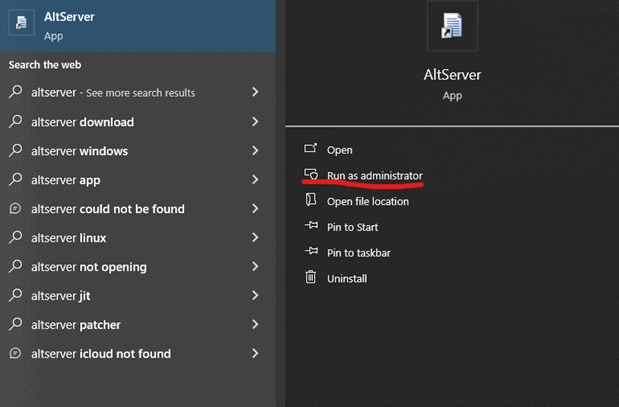Click the large AltServer app icon
The width and height of the screenshot is (619, 407).
pos(452,26)
